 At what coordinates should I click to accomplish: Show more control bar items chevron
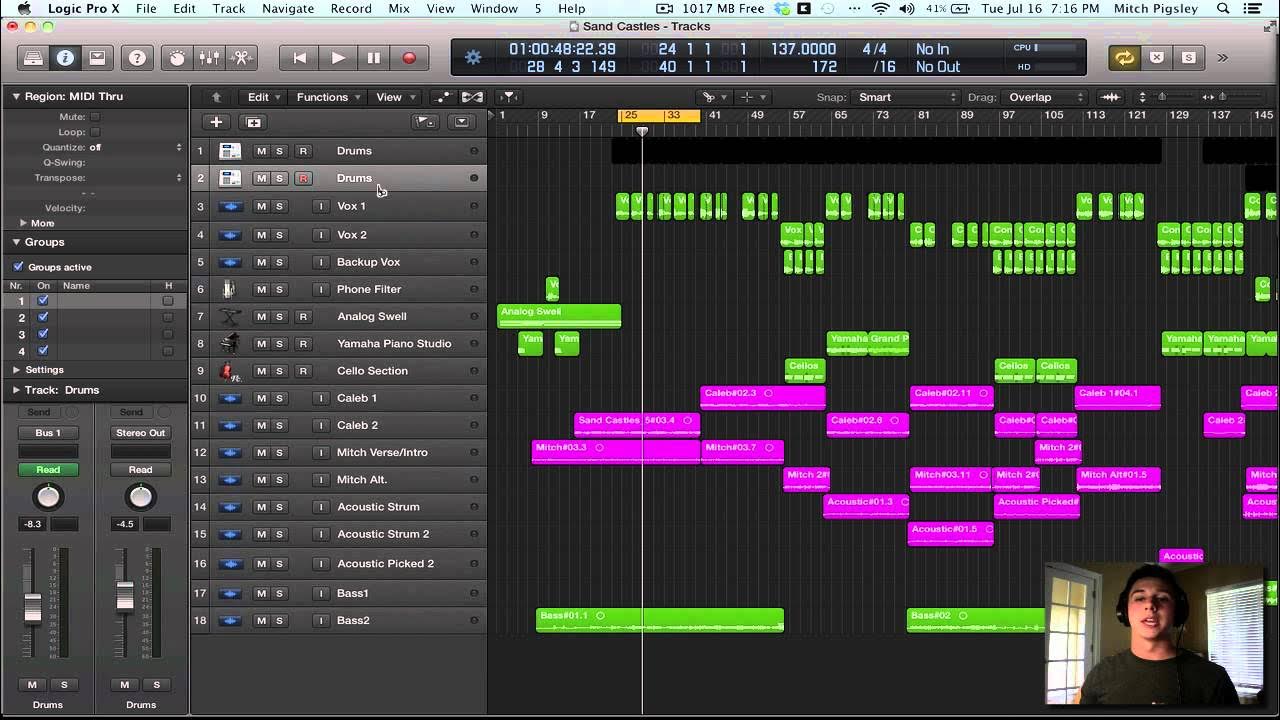click(x=1222, y=58)
